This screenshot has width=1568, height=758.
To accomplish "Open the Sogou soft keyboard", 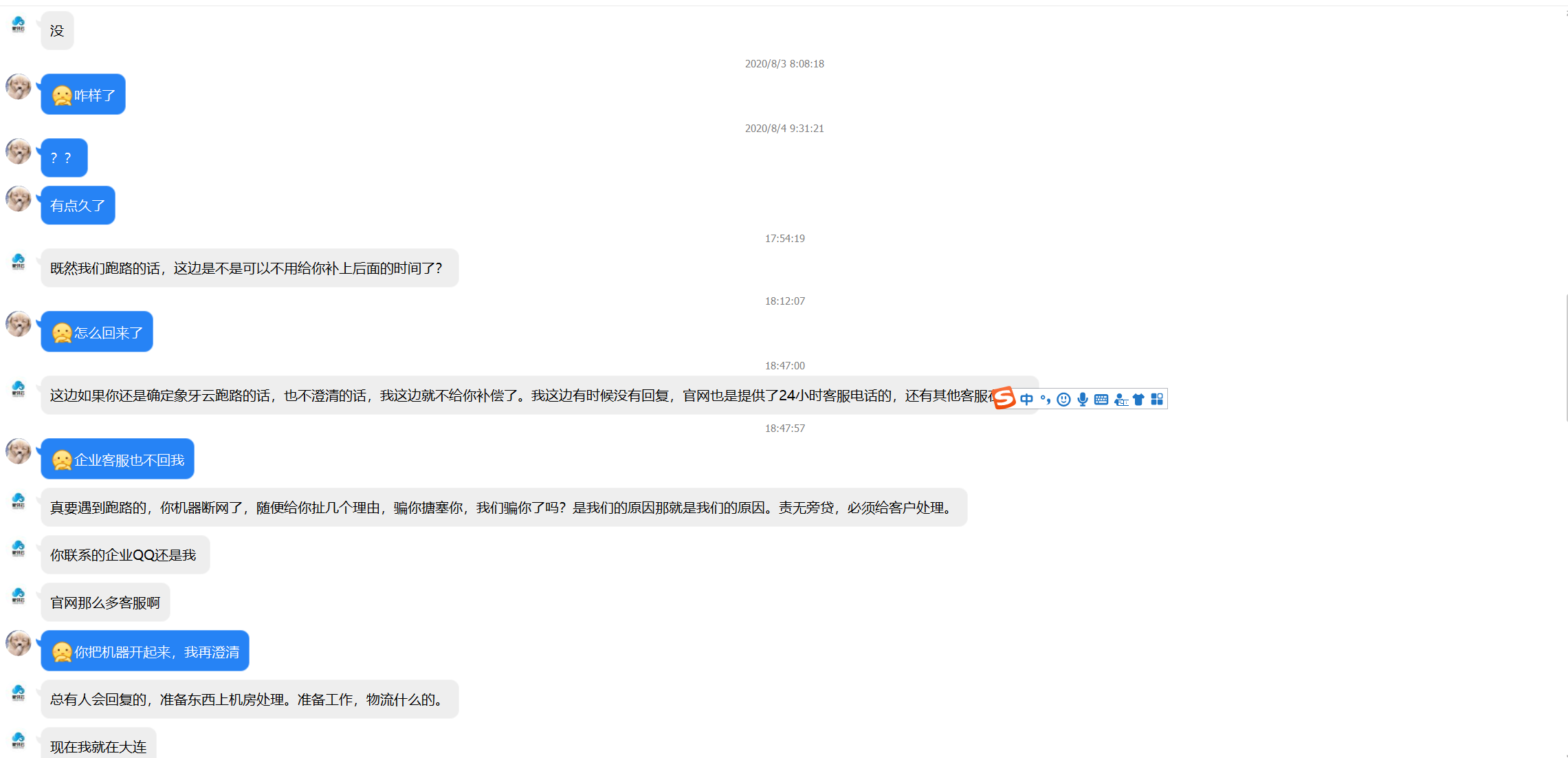I will coord(1101,400).
